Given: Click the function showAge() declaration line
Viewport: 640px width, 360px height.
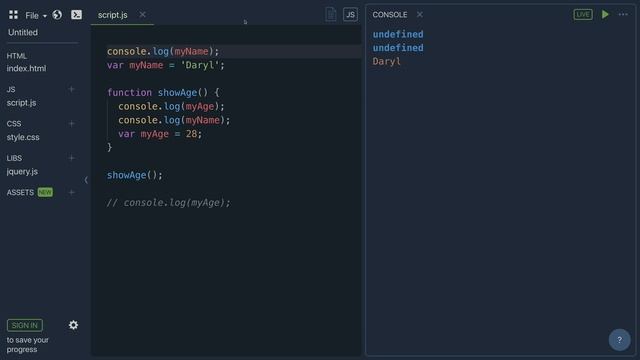Looking at the screenshot, I should (x=163, y=93).
